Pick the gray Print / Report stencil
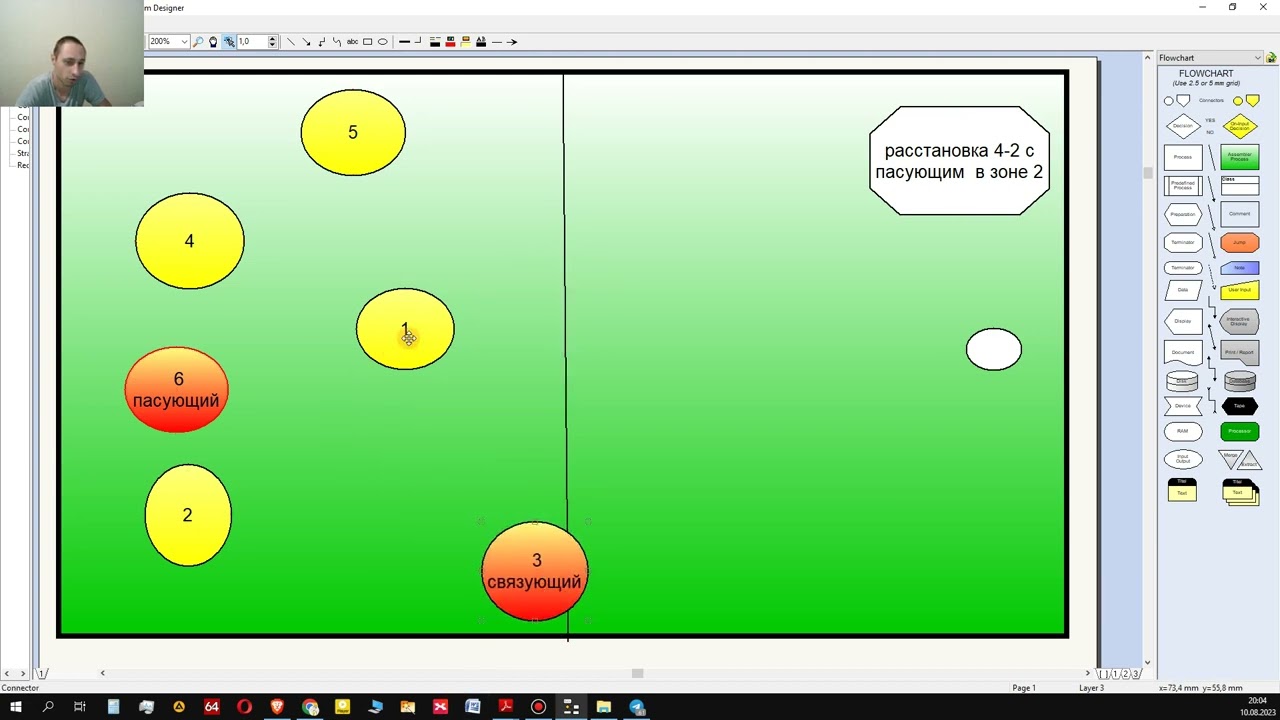 (x=1240, y=352)
